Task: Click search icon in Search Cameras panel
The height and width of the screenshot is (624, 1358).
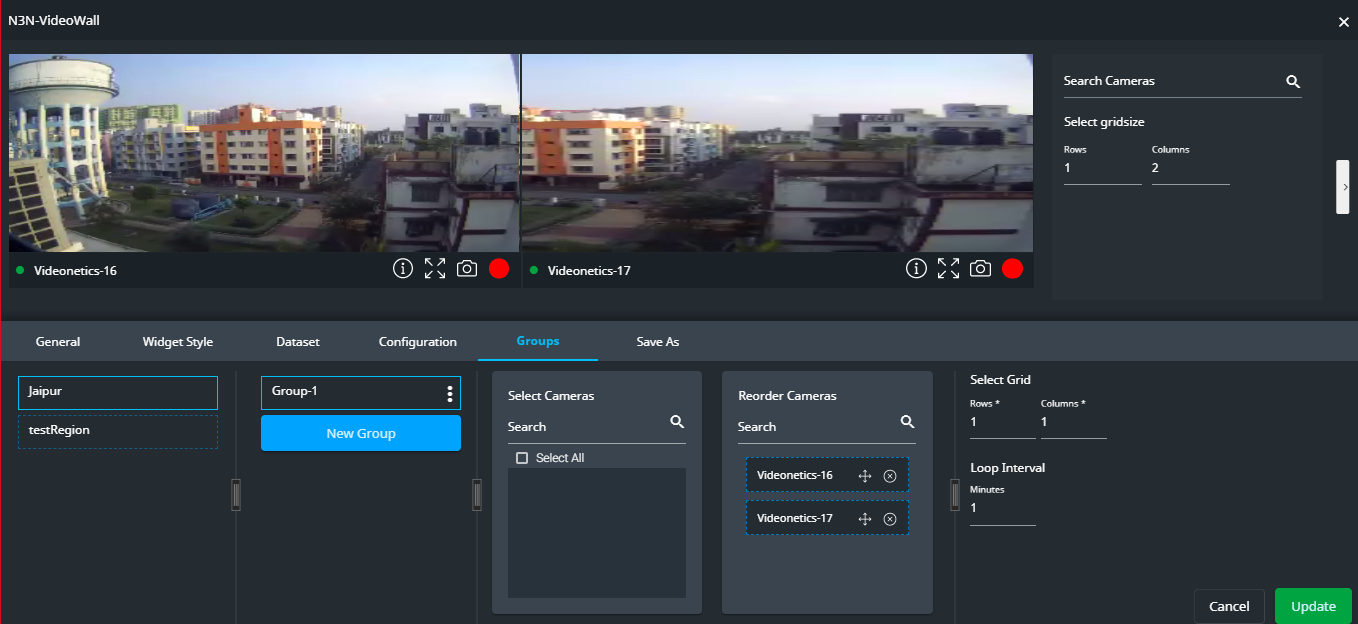Action: point(1293,82)
